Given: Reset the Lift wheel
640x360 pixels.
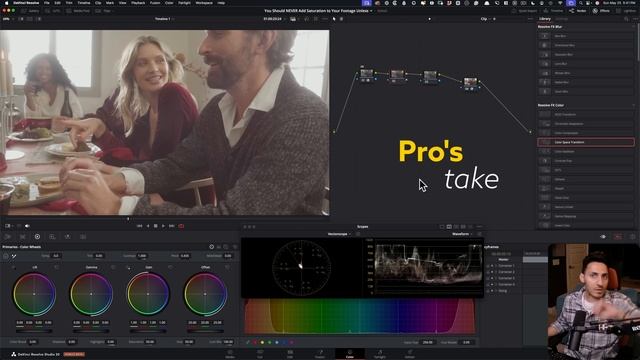Looking at the screenshot, I should coord(56,267).
